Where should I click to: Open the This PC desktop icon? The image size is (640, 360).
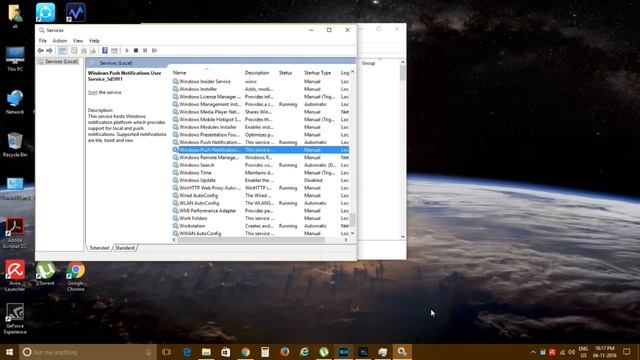pos(15,59)
